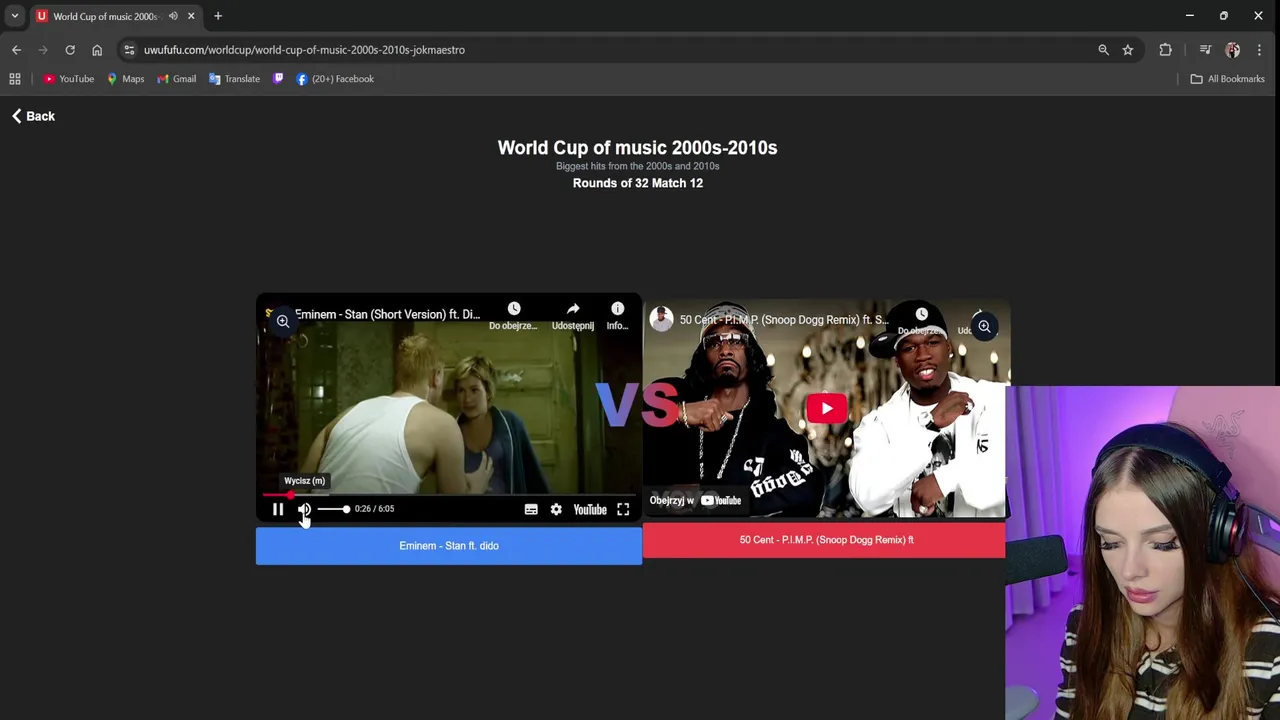
Task: Open a new browser tab
Action: pyautogui.click(x=218, y=16)
